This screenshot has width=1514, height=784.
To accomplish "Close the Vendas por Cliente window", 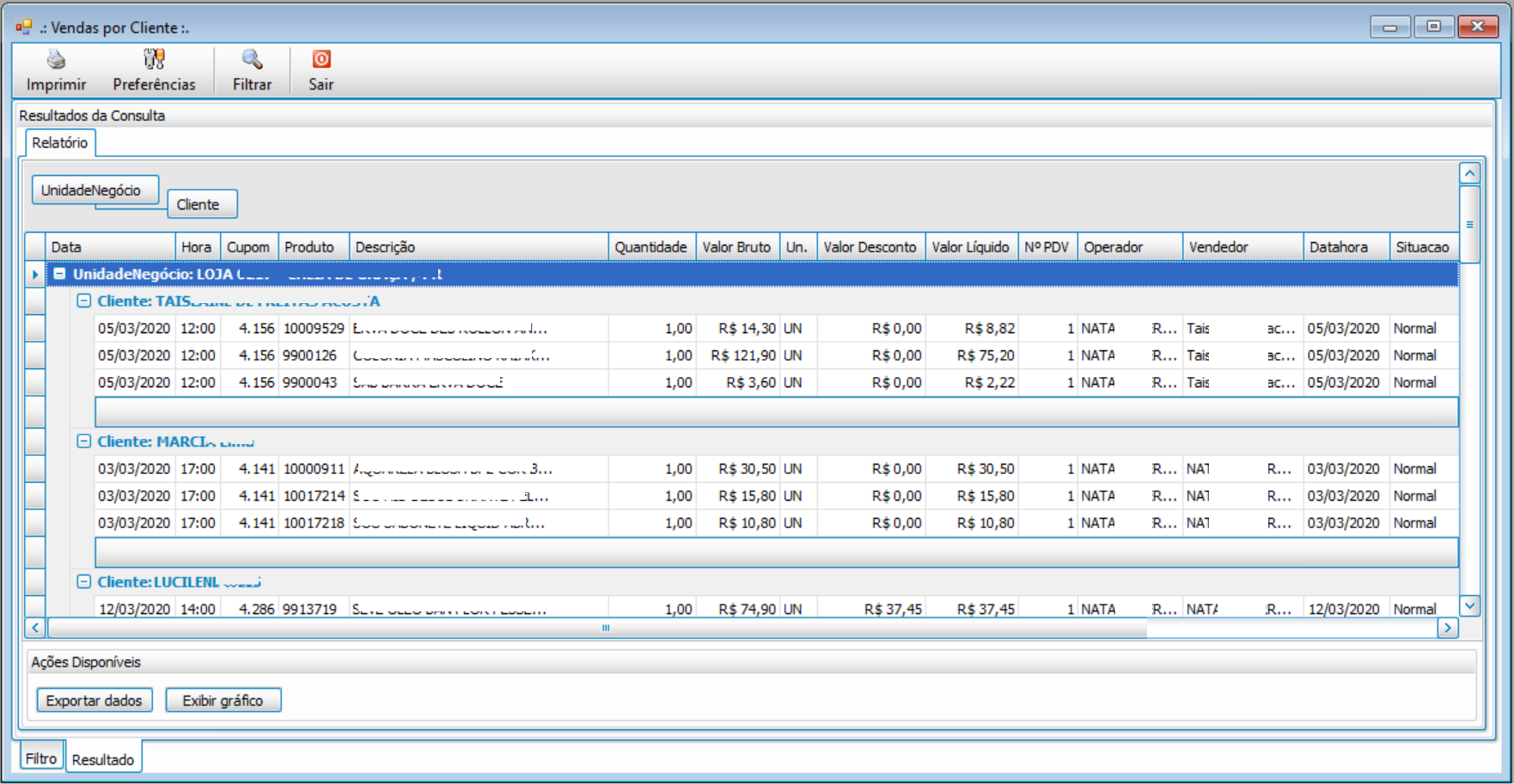I will tap(1478, 27).
